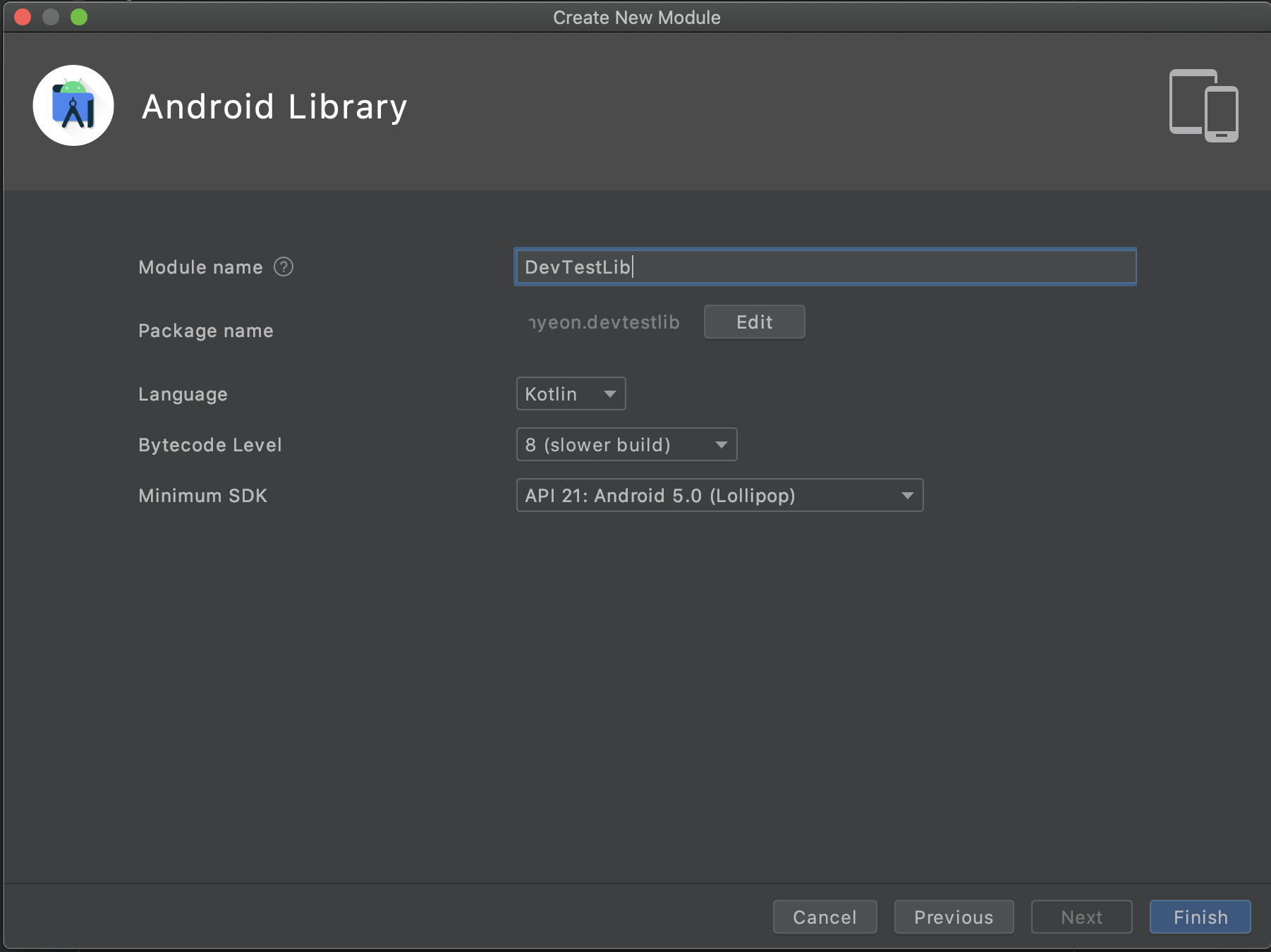The image size is (1271, 952).
Task: Click the Package name label
Action: [205, 331]
